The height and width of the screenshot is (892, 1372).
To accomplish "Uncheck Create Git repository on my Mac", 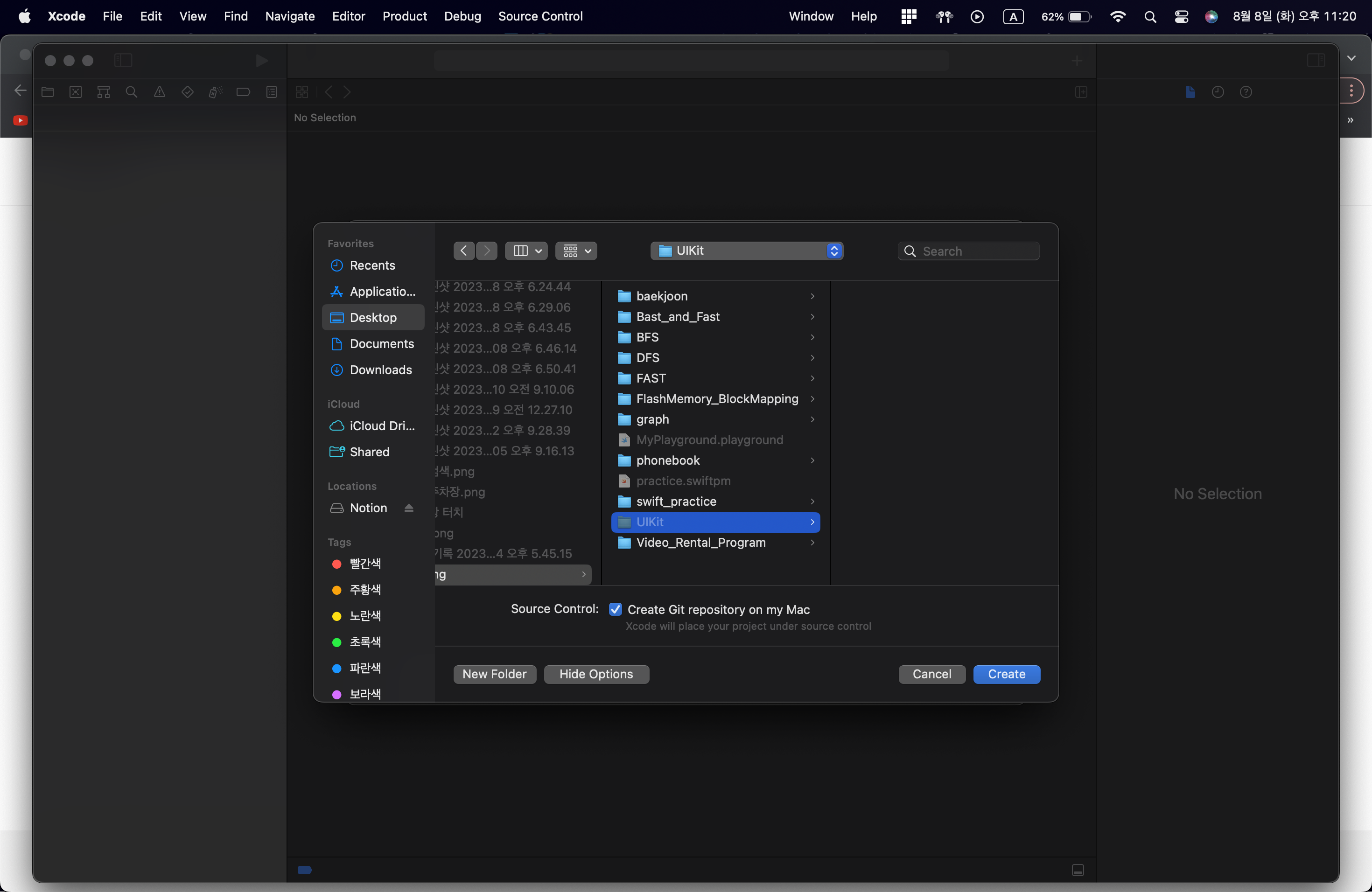I will [x=615, y=610].
